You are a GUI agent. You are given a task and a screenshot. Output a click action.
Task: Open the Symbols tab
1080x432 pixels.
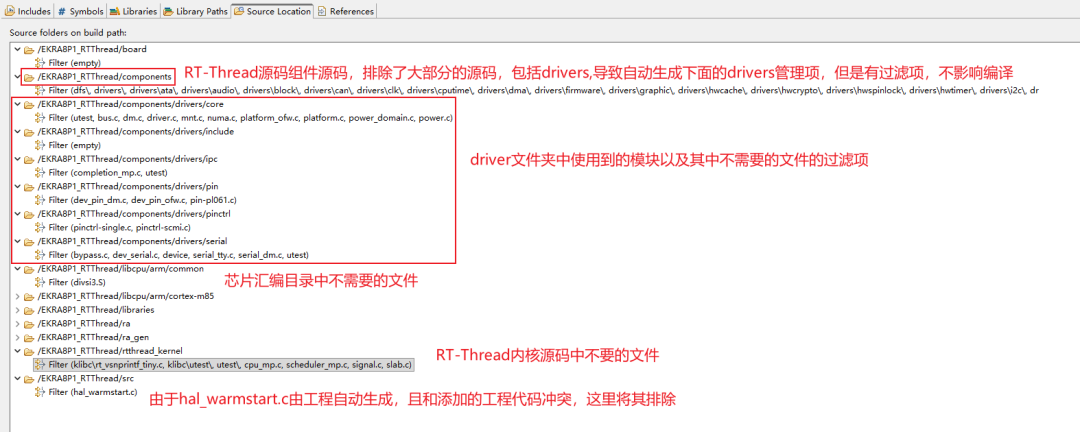coord(80,11)
